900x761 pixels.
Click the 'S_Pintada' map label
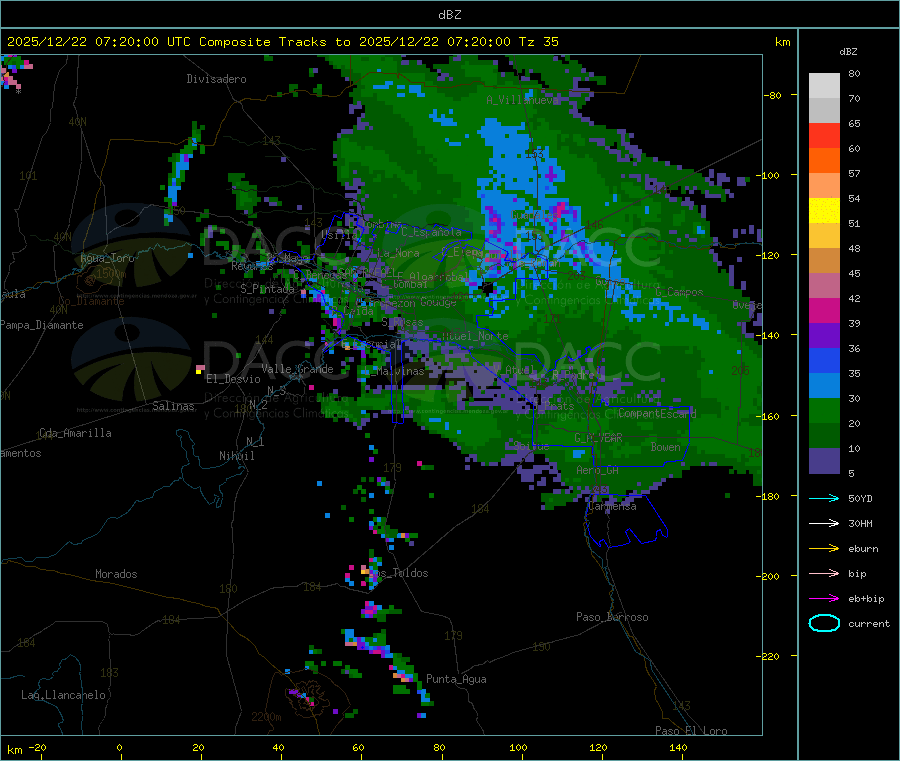(x=267, y=289)
